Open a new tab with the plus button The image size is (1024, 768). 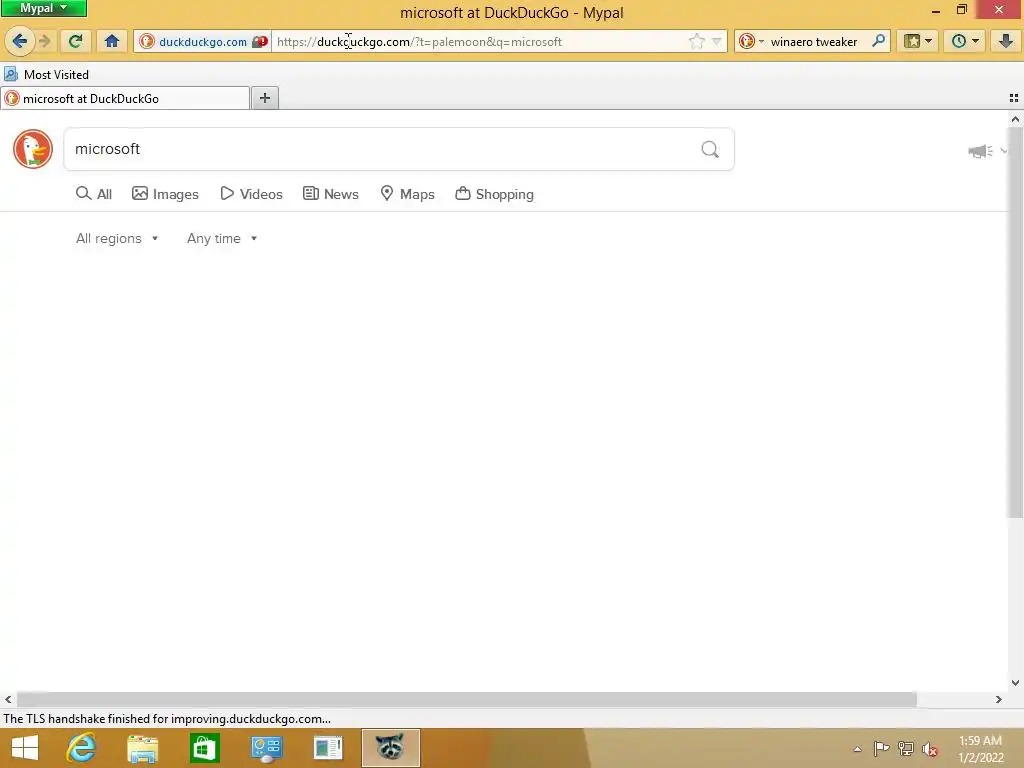click(x=264, y=98)
